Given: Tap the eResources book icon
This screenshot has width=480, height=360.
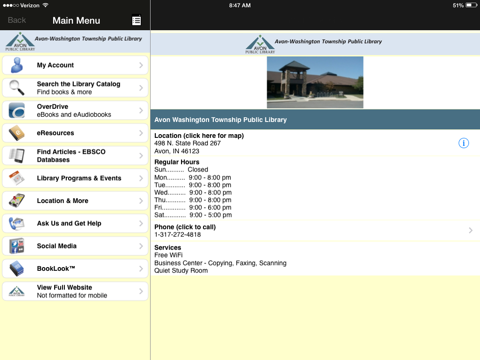Looking at the screenshot, I should [17, 133].
